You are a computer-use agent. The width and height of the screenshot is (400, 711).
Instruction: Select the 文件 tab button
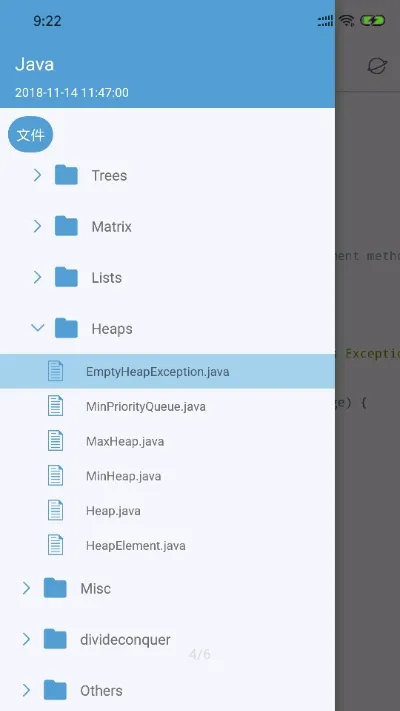[x=30, y=135]
